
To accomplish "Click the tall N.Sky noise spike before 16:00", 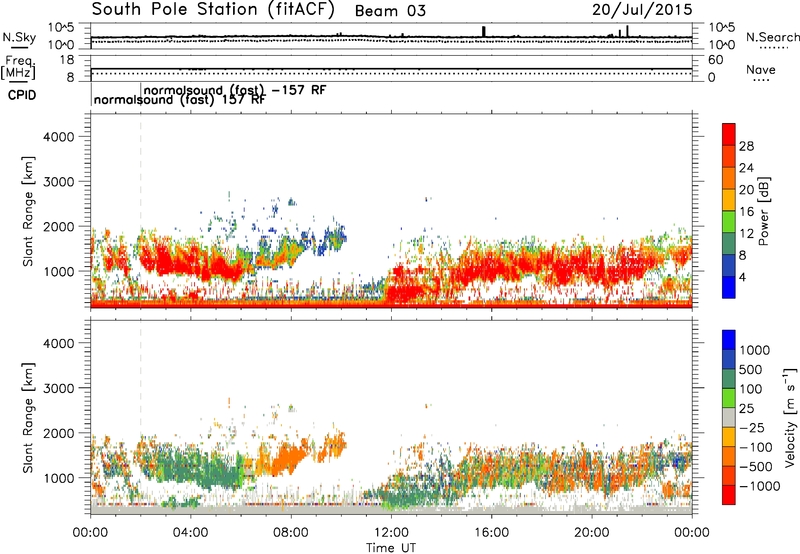I will (484, 32).
